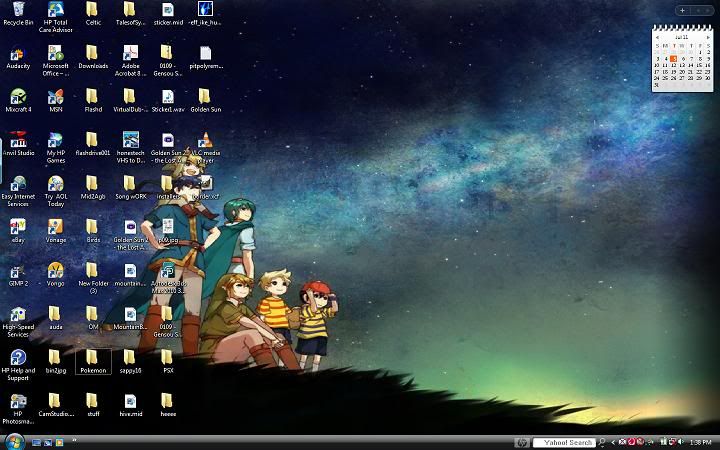
Task: Select the Flashd folder
Action: pos(93,101)
